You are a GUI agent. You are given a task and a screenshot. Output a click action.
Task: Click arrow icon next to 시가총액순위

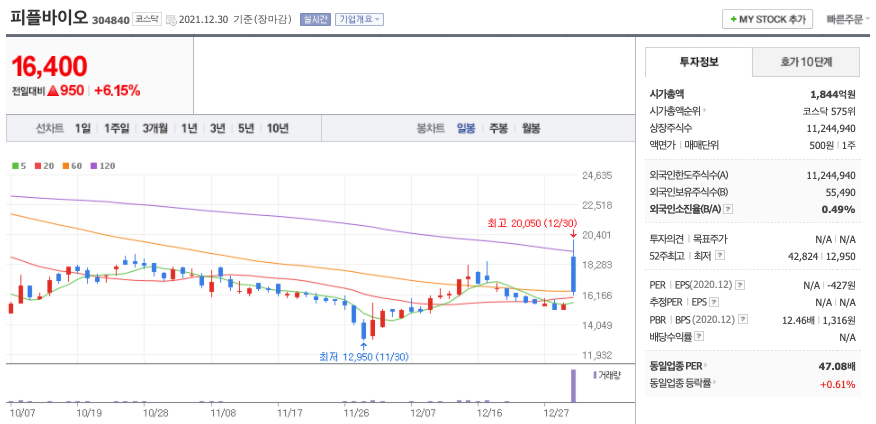(705, 111)
